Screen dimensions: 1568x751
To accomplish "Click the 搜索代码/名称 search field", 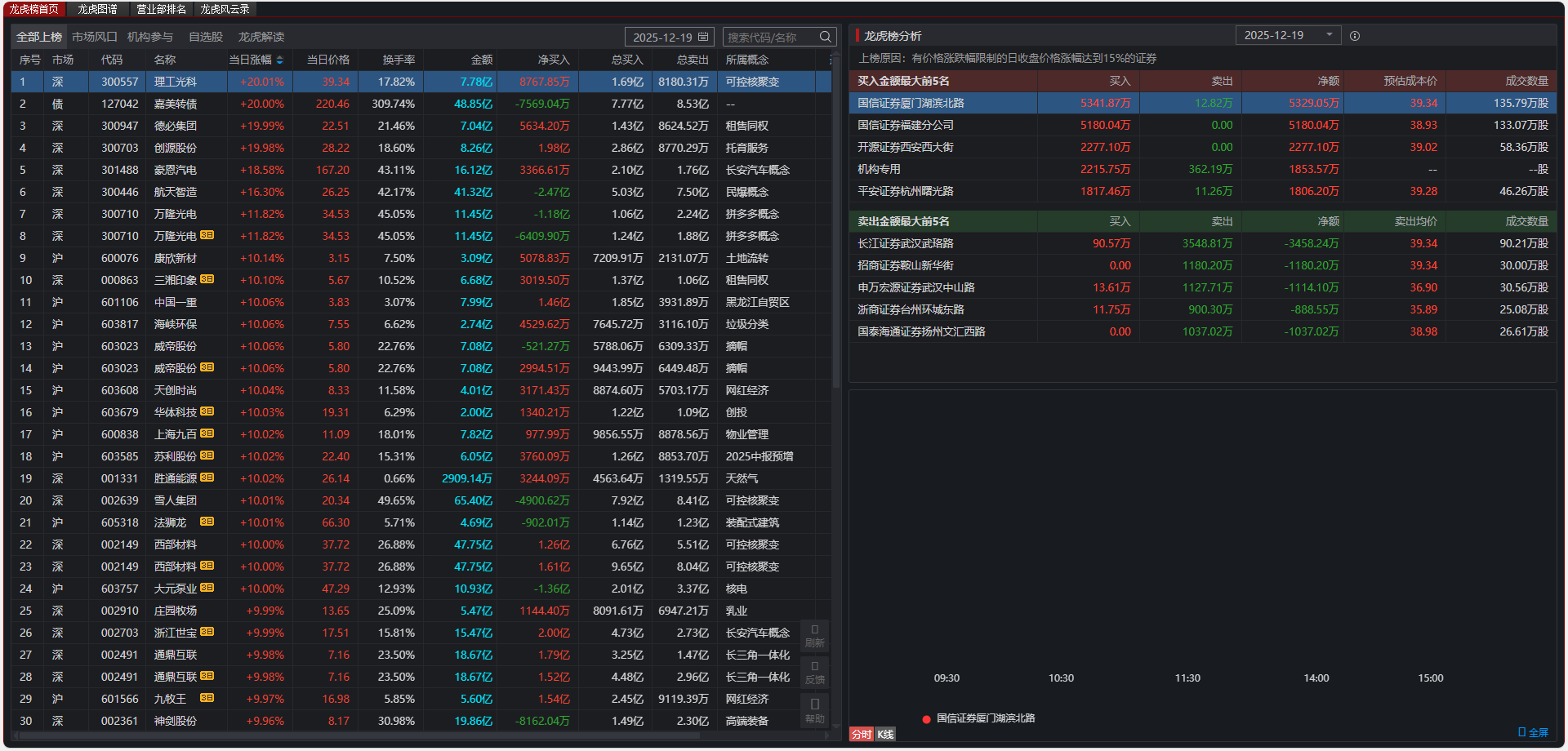I will [768, 38].
